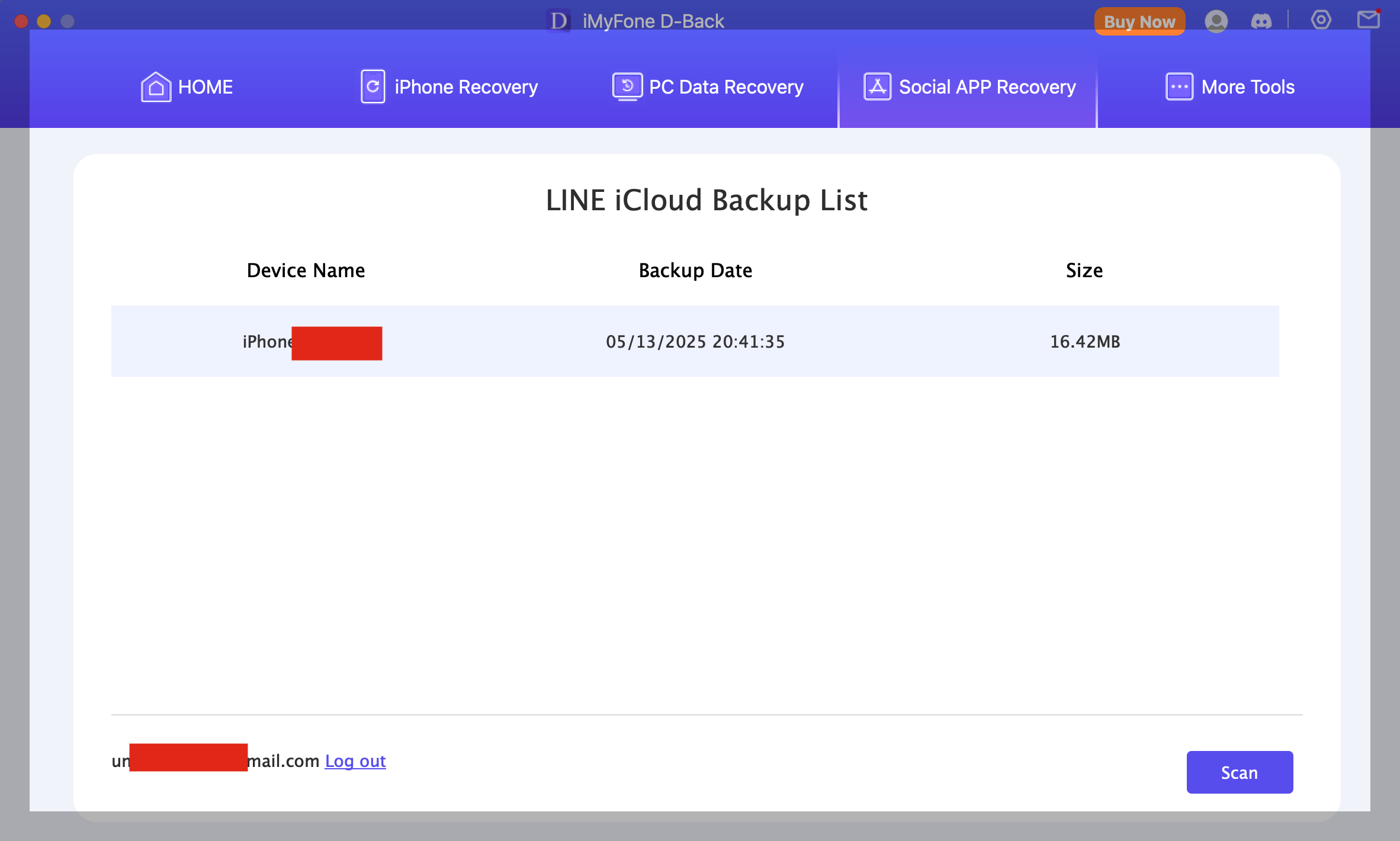1400x841 pixels.
Task: Open the More Tools tab
Action: pyautogui.click(x=1230, y=87)
